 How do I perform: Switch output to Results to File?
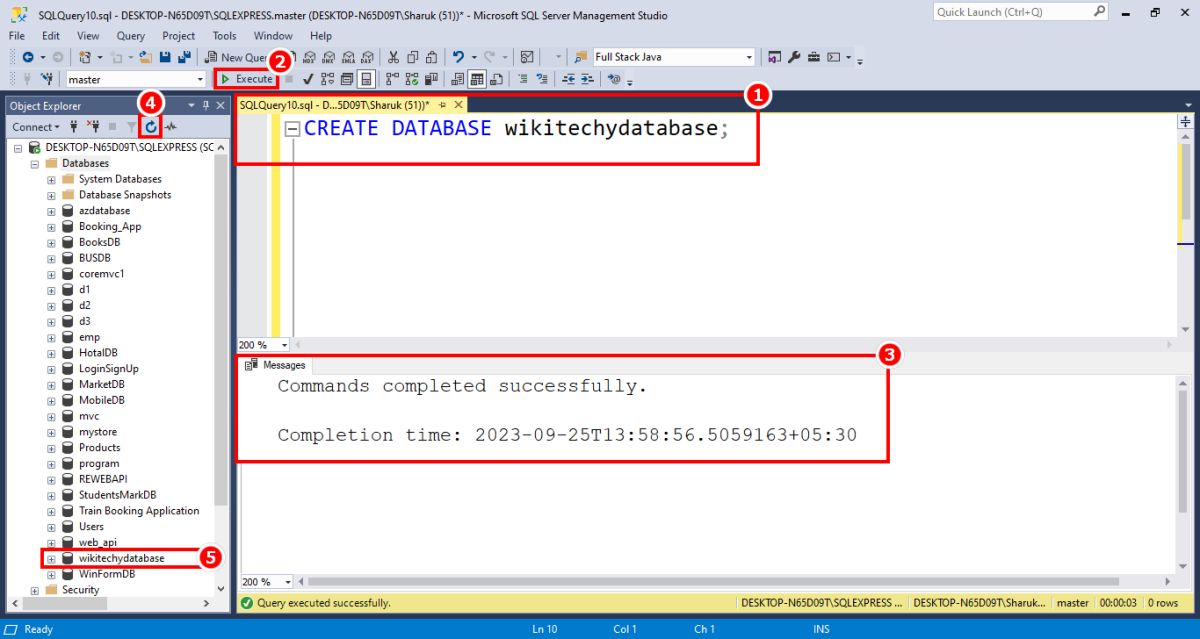[496, 79]
